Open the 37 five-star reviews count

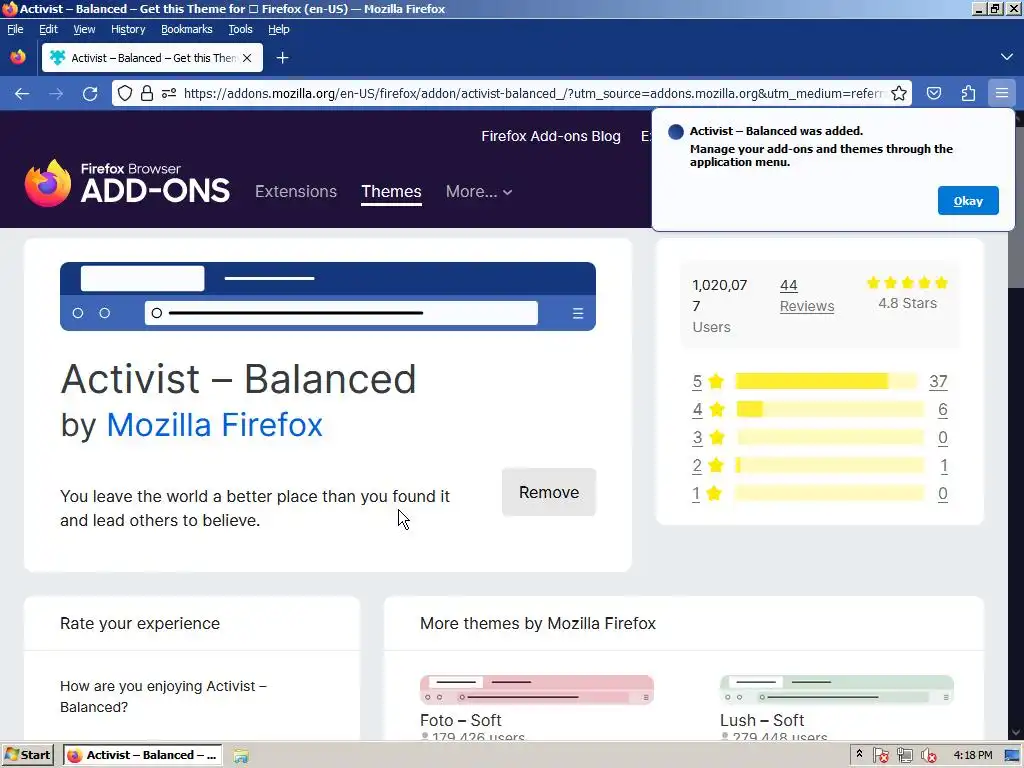point(938,381)
